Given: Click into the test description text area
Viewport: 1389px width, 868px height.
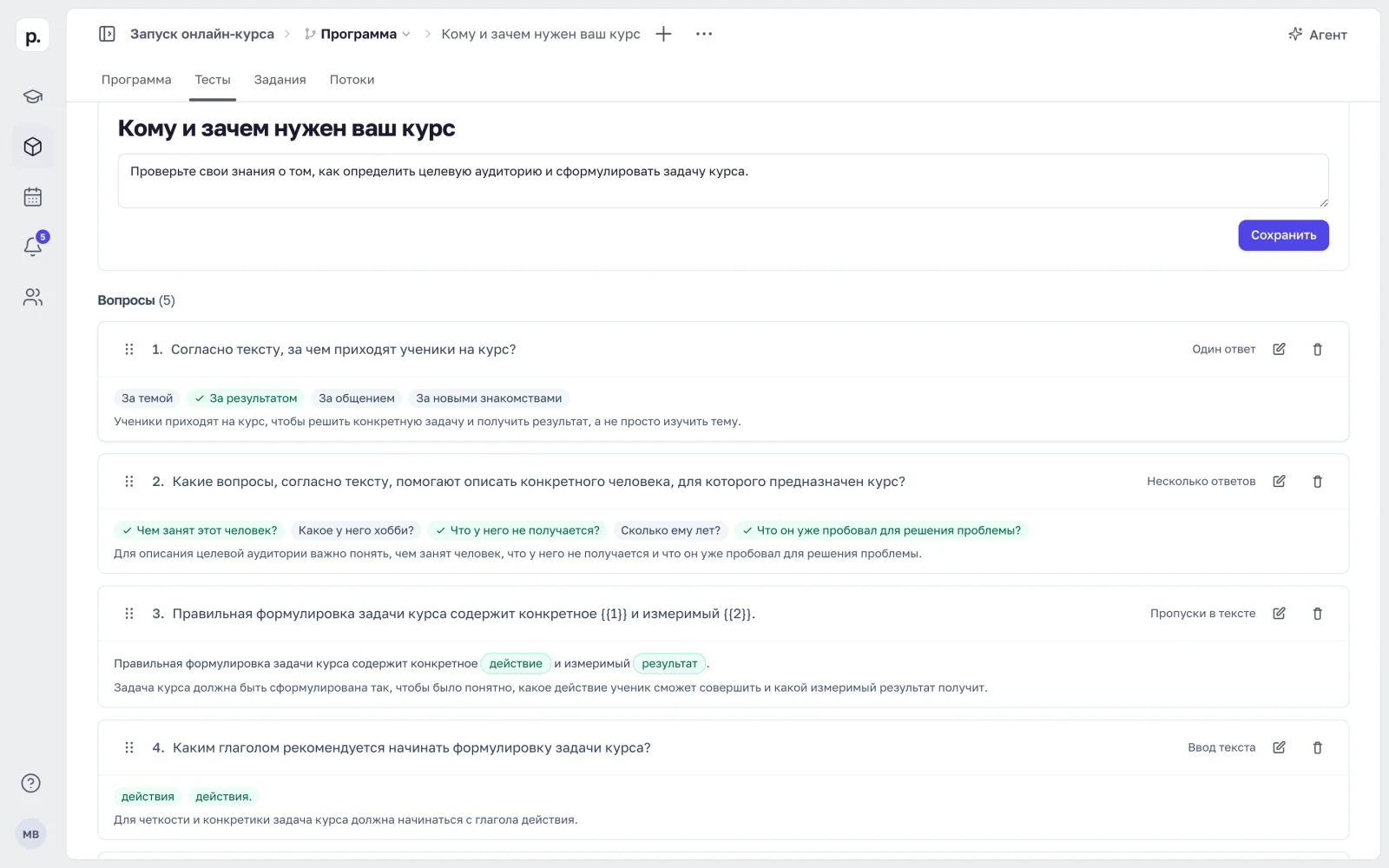Looking at the screenshot, I should pyautogui.click(x=723, y=181).
